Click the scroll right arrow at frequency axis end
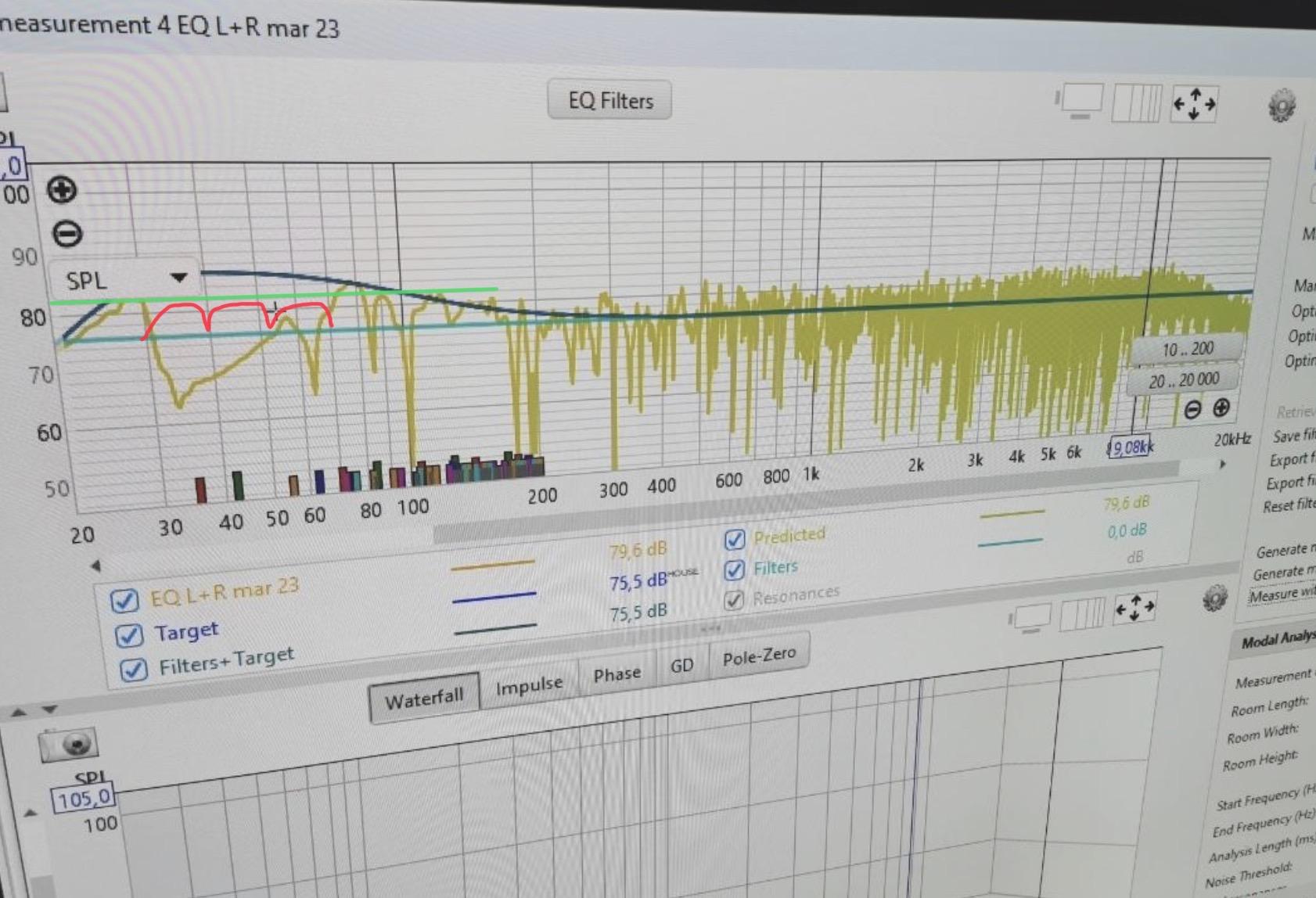Screen dimensions: 1316x898 coord(1222,465)
